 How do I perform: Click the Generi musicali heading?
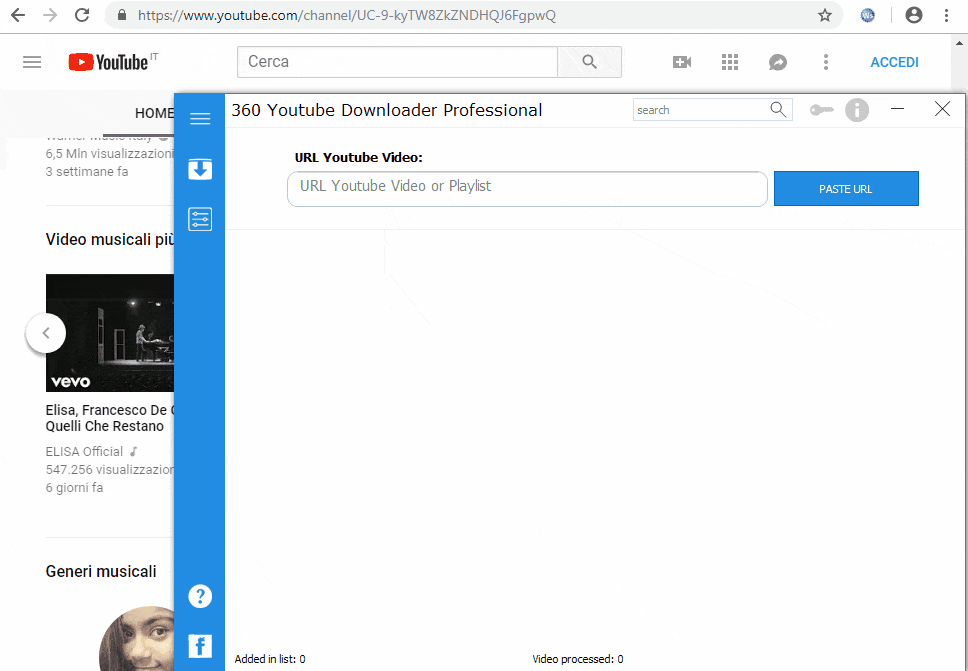coord(101,572)
